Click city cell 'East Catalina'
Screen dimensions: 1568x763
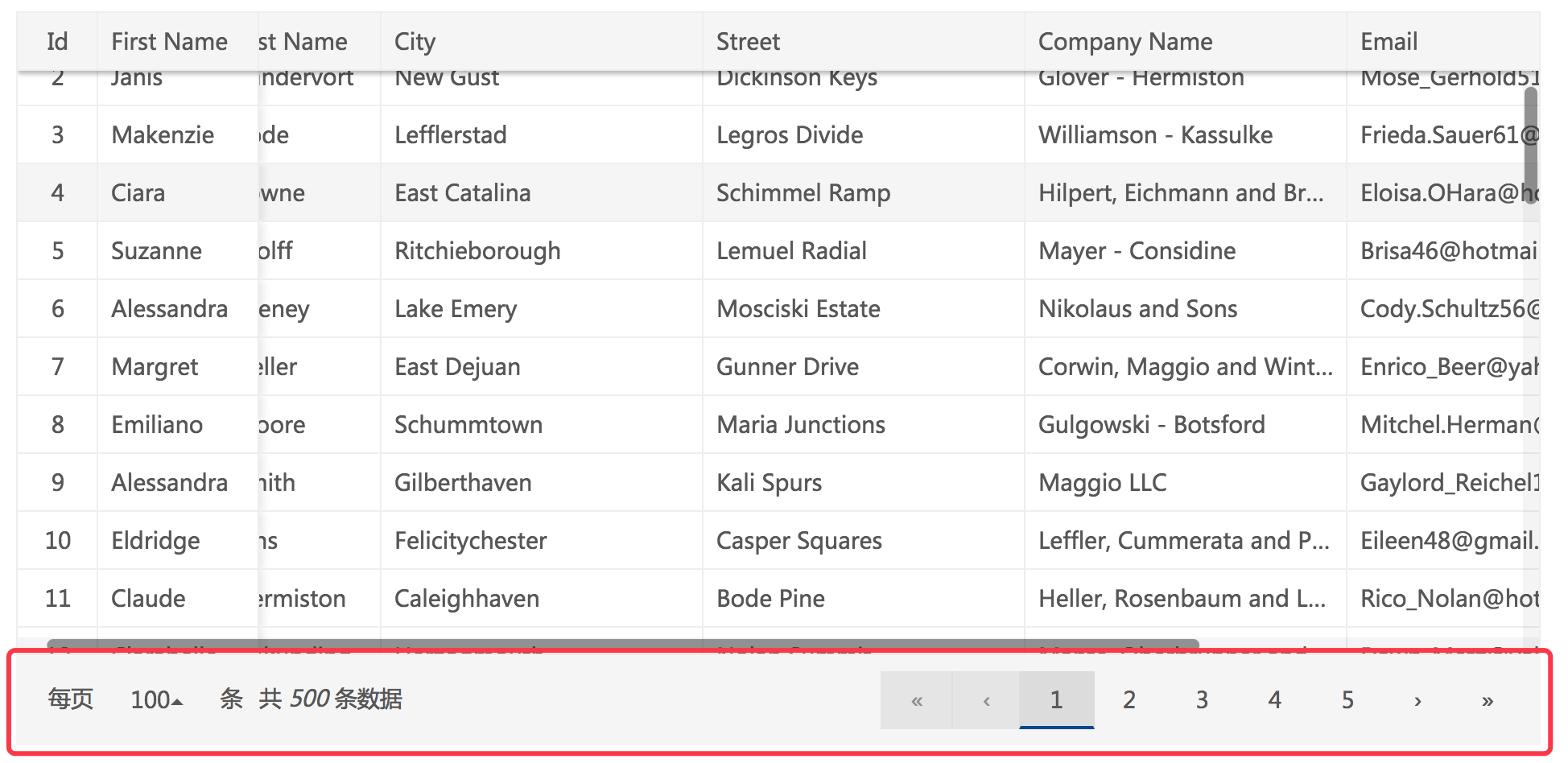(x=541, y=193)
